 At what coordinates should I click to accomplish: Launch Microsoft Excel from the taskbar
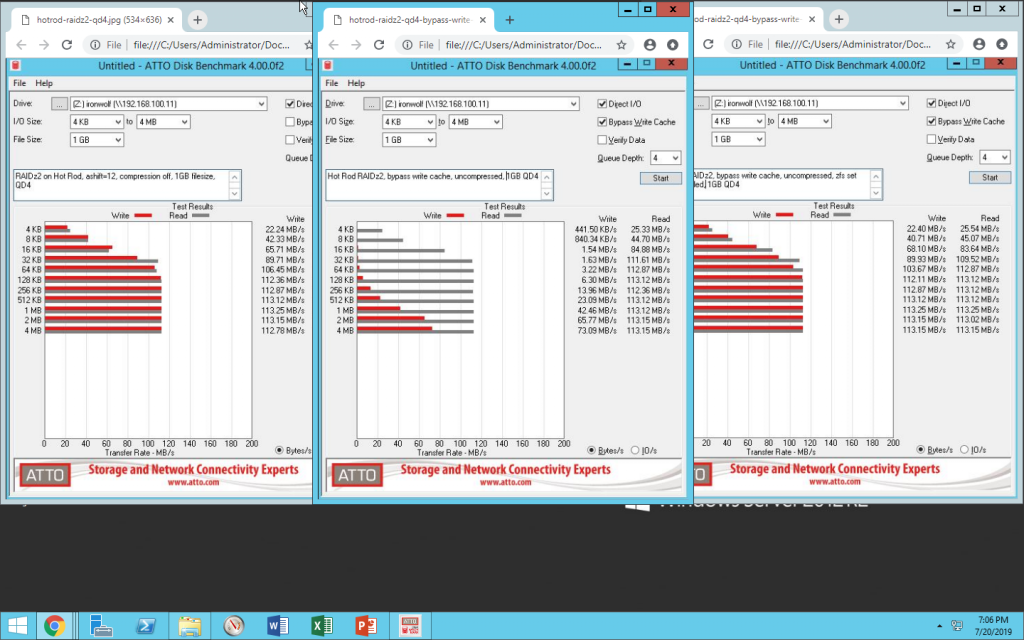(x=322, y=626)
